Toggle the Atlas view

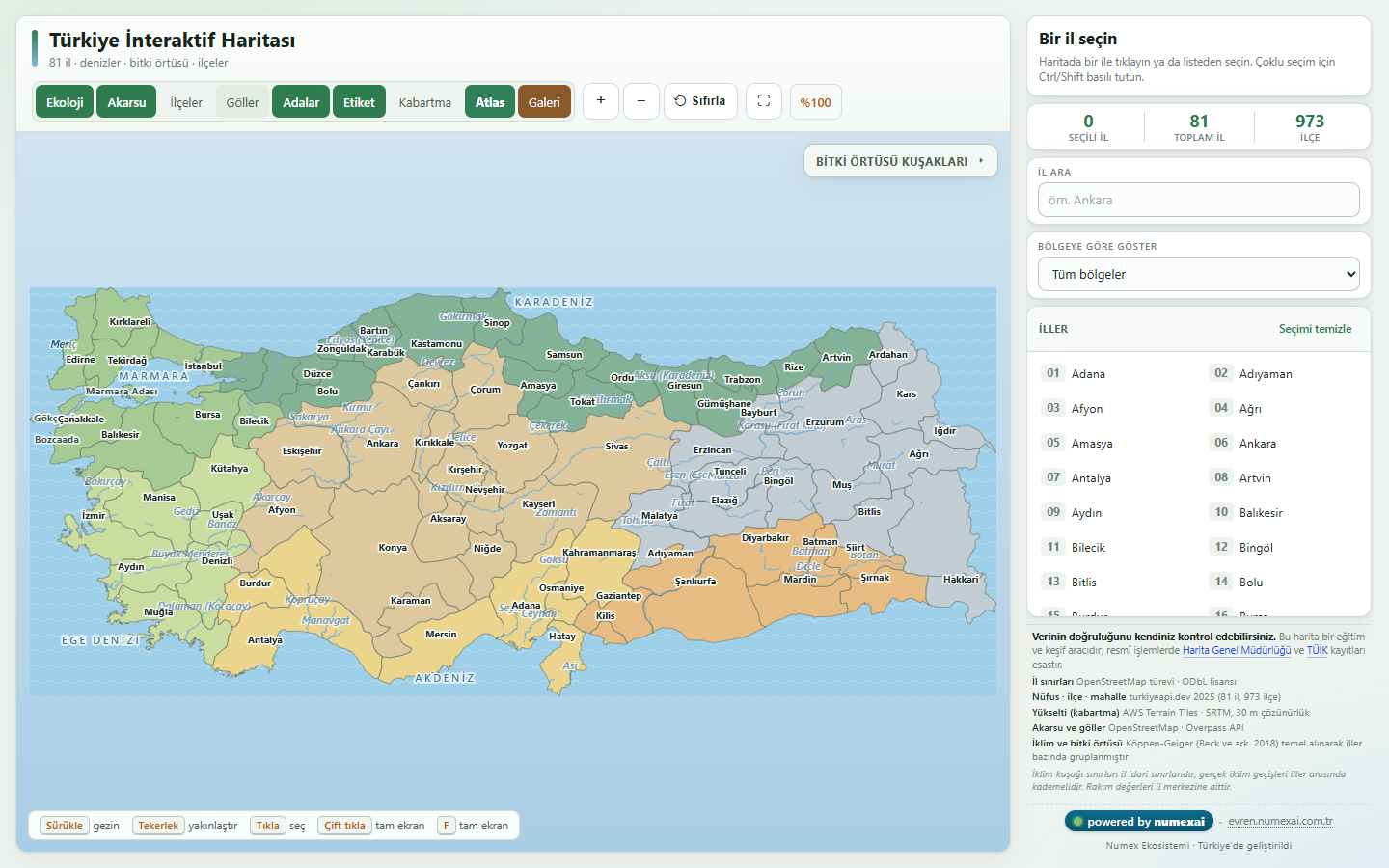coord(490,102)
